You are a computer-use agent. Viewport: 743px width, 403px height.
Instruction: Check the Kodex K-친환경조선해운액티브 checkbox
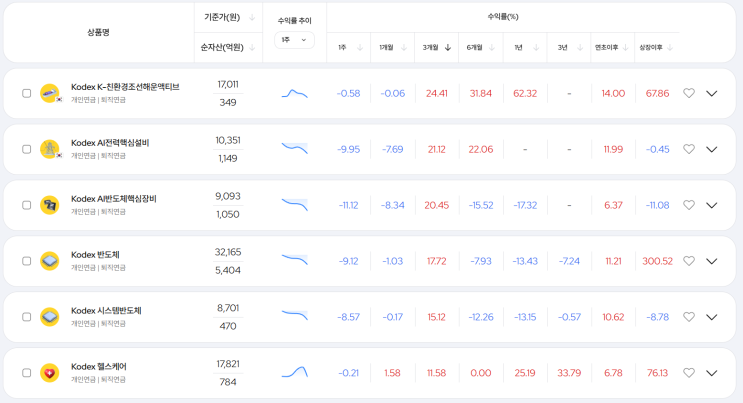27,93
